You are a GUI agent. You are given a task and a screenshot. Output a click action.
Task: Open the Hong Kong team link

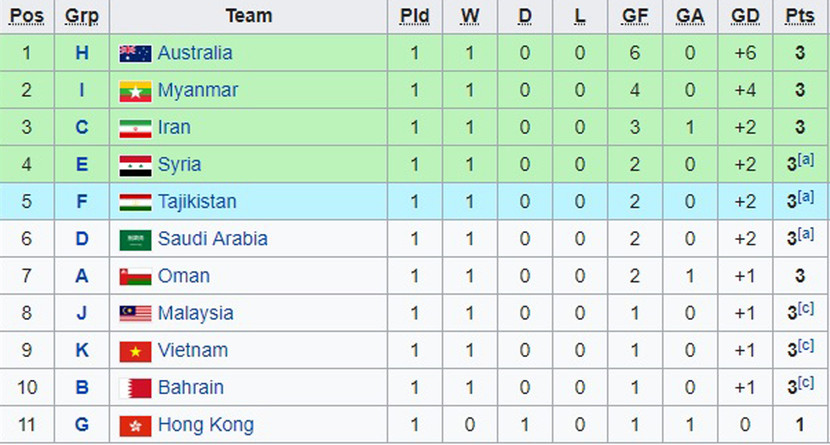pyautogui.click(x=205, y=425)
